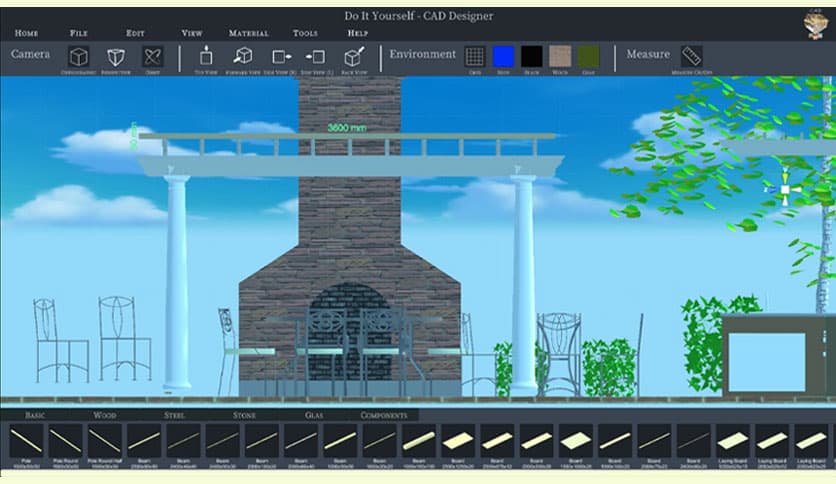Viewport: 836px width, 484px height.
Task: Pick the black environment swatch
Action: [532, 56]
